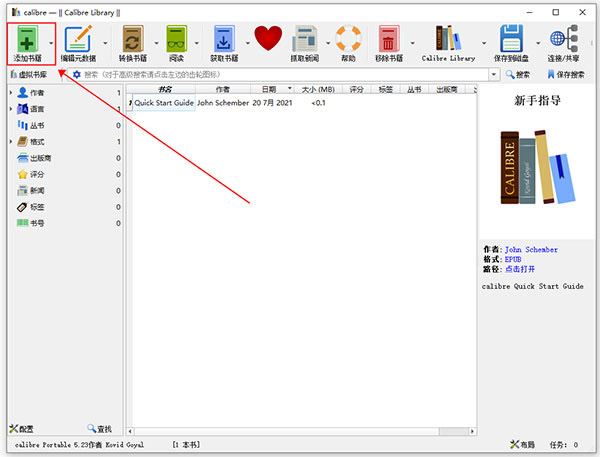Click the Search (搜索) button

click(x=518, y=74)
